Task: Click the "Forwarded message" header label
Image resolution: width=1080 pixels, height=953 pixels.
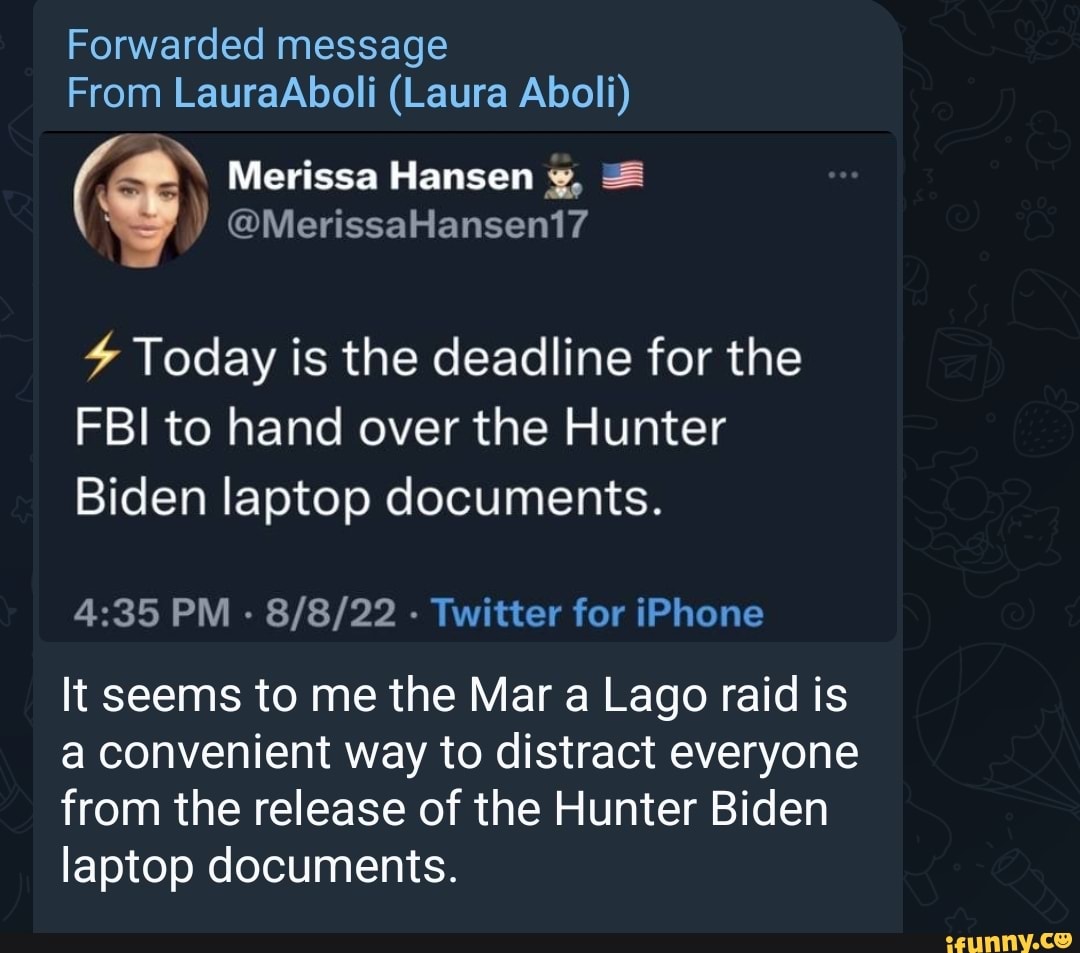Action: click(257, 45)
